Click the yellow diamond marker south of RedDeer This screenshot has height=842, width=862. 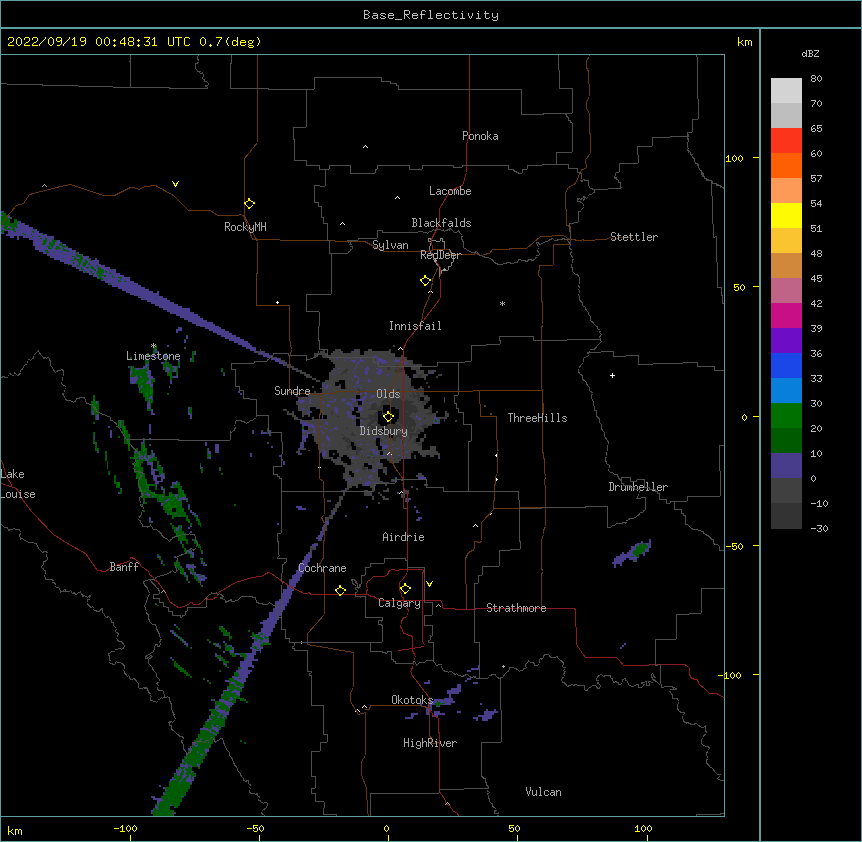click(x=425, y=280)
